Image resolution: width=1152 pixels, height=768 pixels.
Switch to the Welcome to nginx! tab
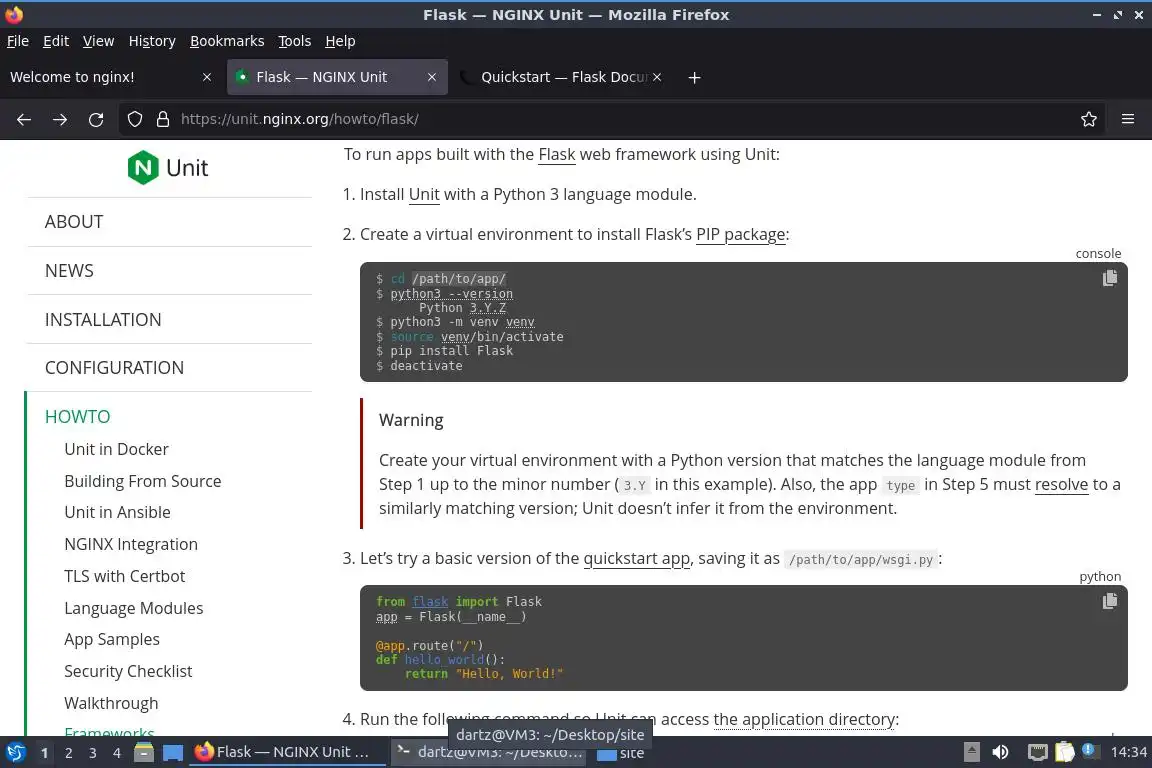(111, 77)
